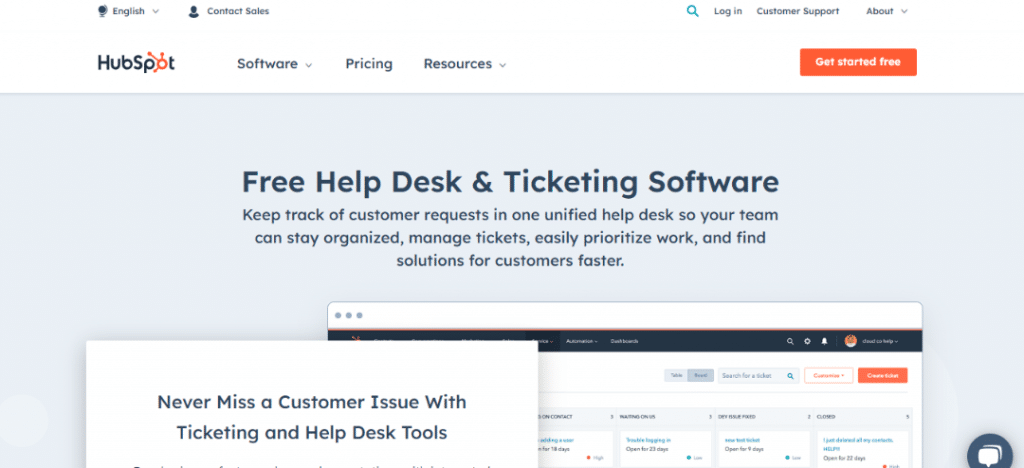Click the DEV ISSUE FIXED column header
Image resolution: width=1024 pixels, height=468 pixels.
[737, 416]
